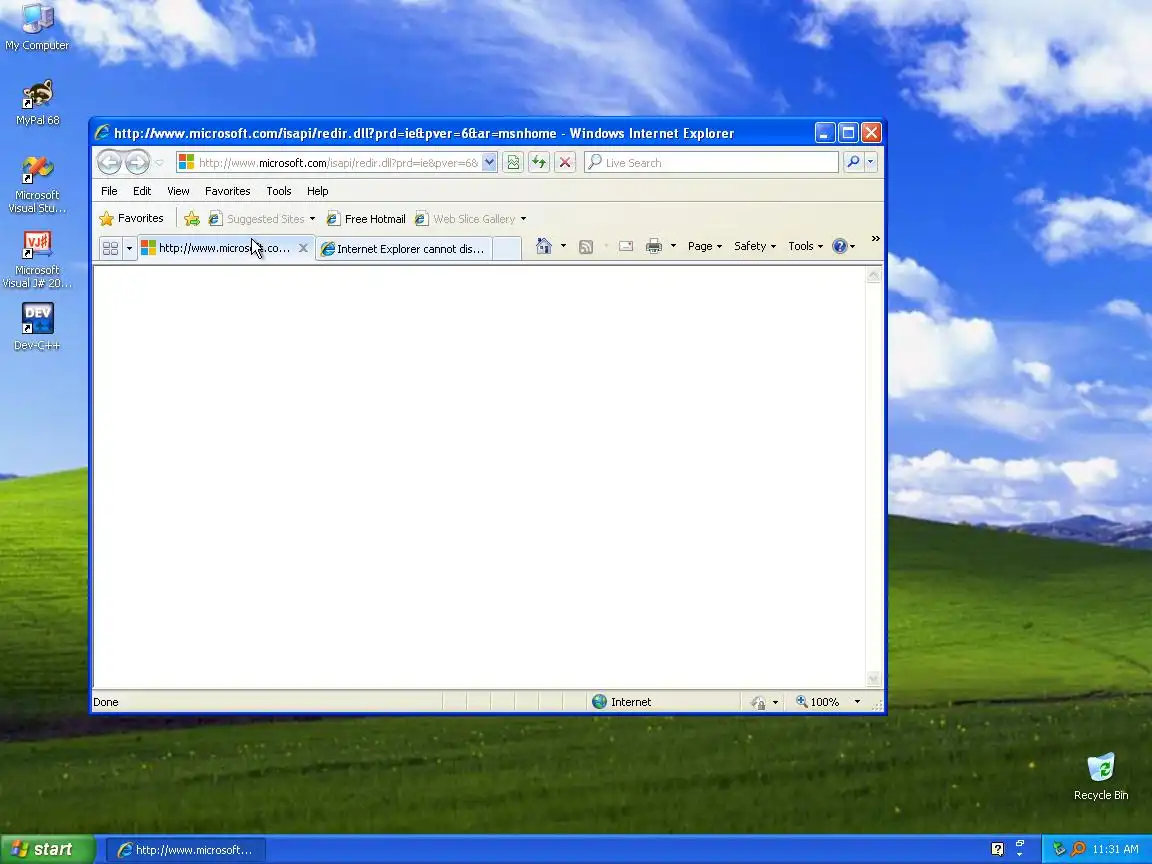The image size is (1152, 864).
Task: Toggle the Compatibility View icon
Action: (x=514, y=162)
